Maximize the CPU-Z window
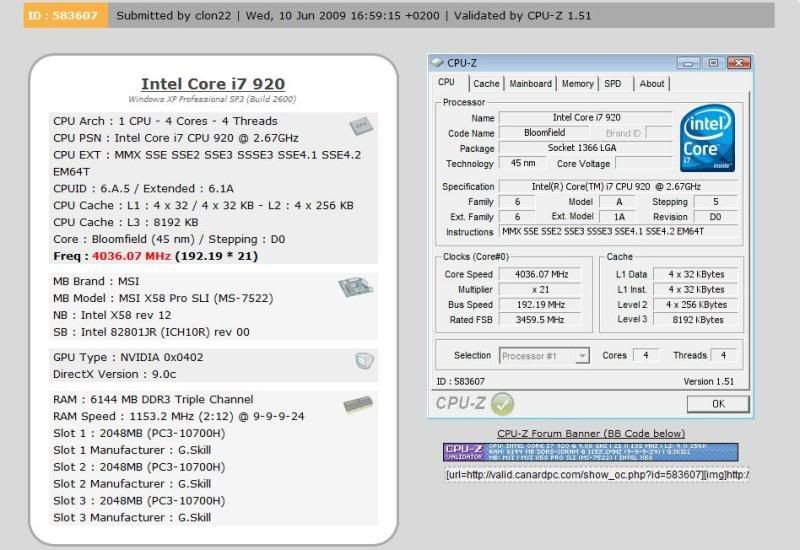This screenshot has height=550, width=800. coord(713,63)
